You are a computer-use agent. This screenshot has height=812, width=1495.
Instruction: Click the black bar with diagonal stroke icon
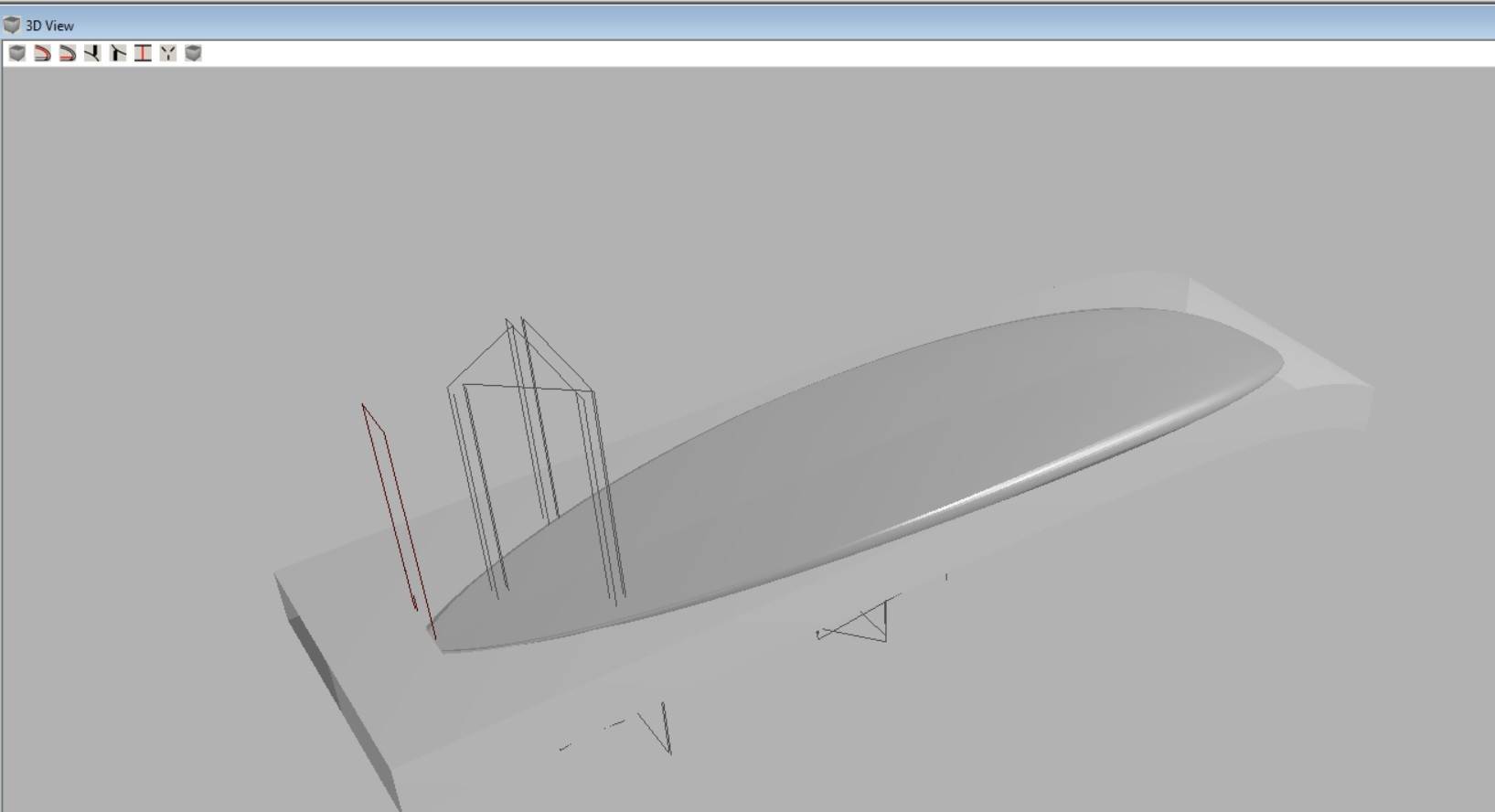(117, 53)
